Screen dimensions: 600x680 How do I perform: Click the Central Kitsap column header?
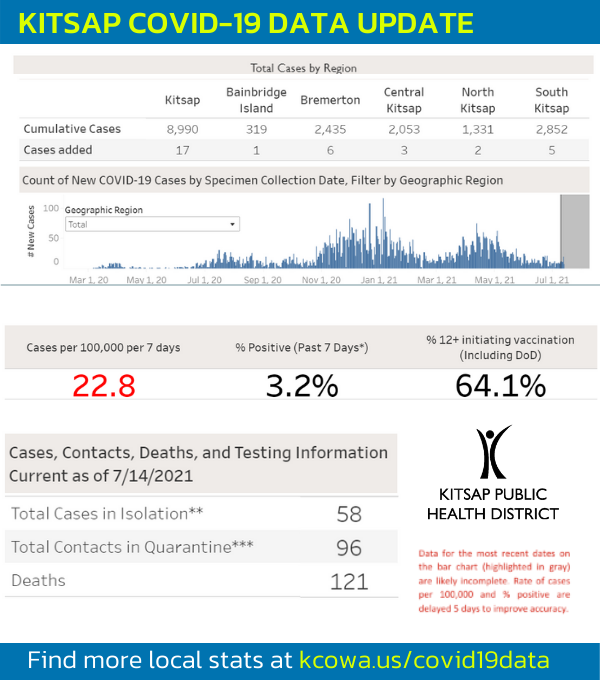[404, 100]
